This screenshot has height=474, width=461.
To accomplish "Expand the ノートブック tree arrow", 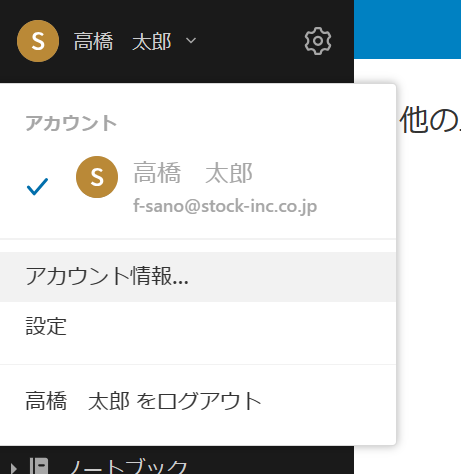I will [13, 468].
